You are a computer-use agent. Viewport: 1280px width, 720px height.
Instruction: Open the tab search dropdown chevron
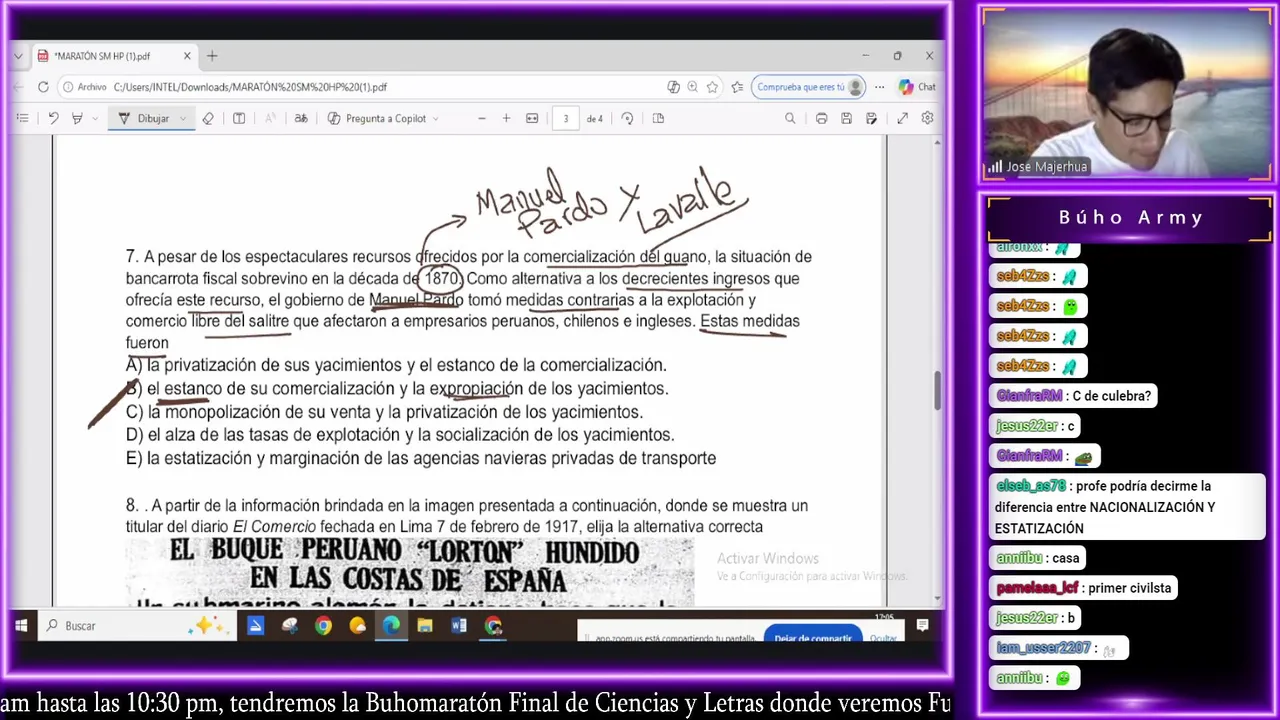[18, 56]
